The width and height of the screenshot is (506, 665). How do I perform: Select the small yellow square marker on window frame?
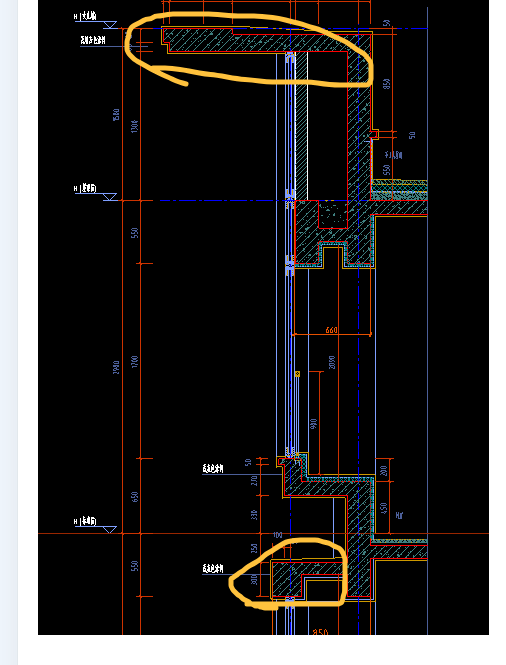click(x=297, y=374)
